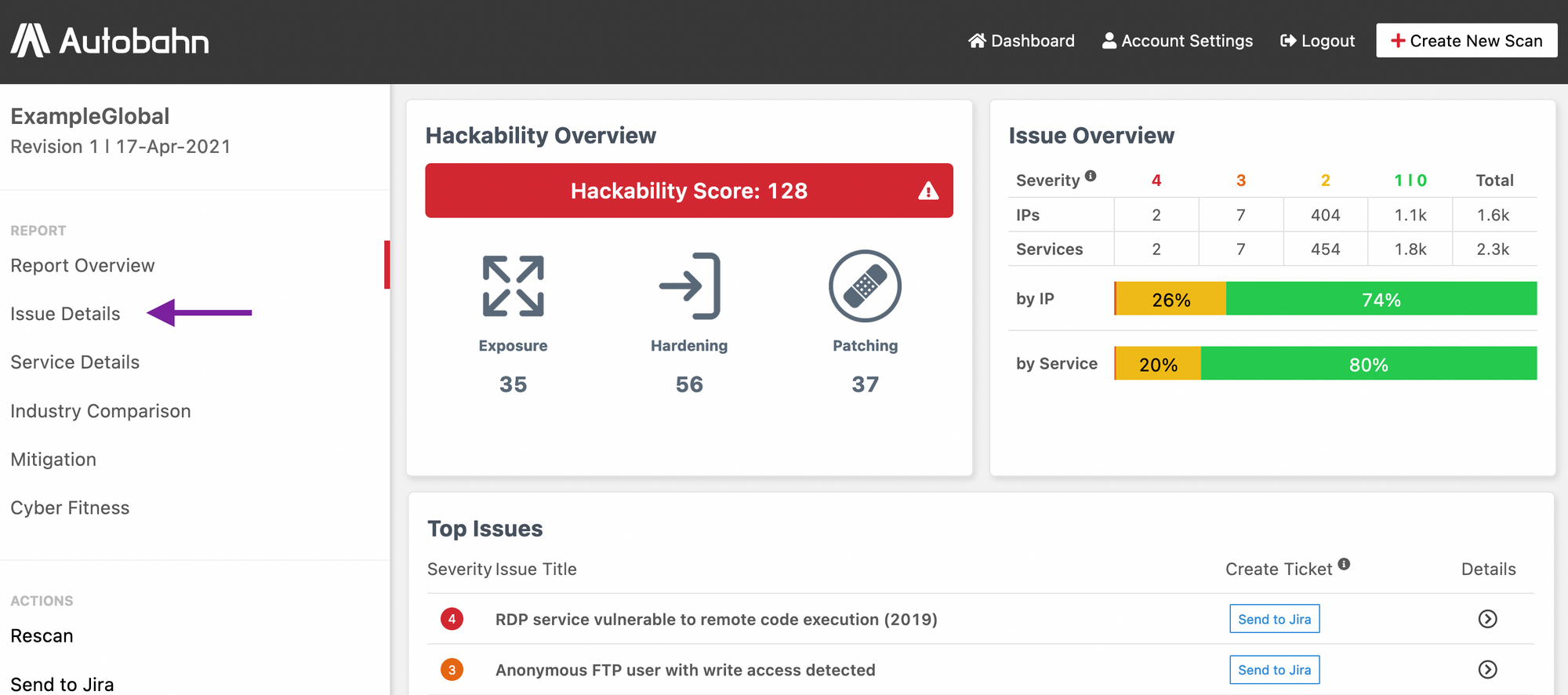
Task: Click the severity 4 column header
Action: (1156, 180)
